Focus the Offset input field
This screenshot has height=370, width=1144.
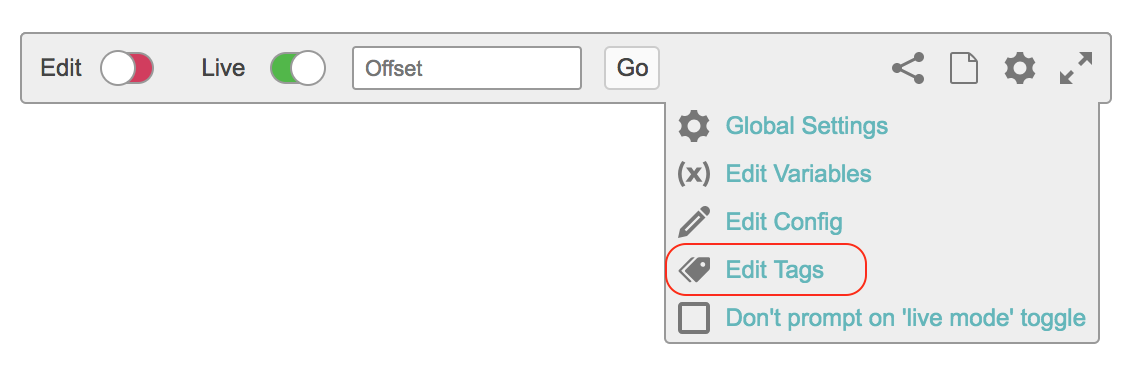tap(467, 68)
